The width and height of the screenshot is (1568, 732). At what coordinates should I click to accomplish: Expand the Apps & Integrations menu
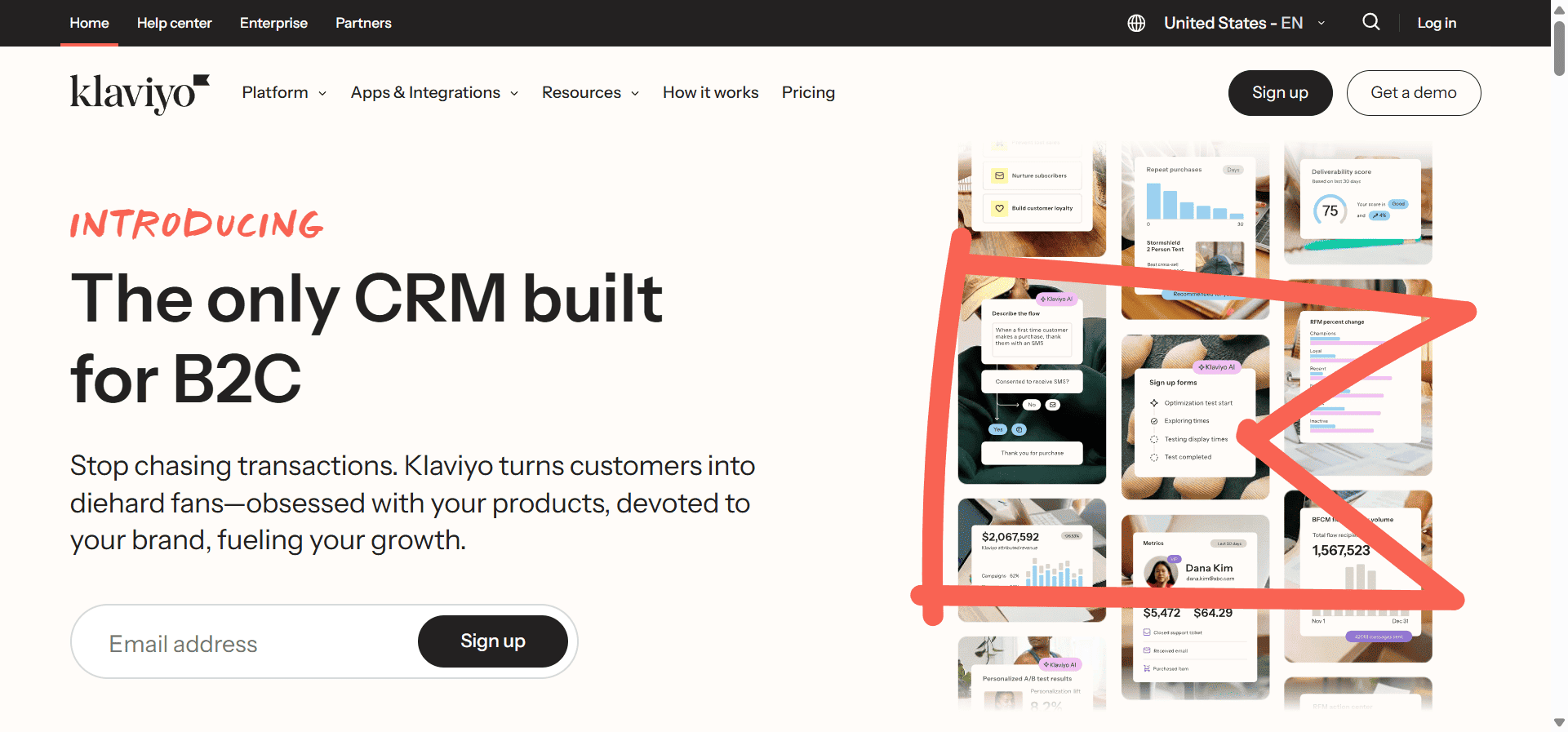[x=434, y=93]
